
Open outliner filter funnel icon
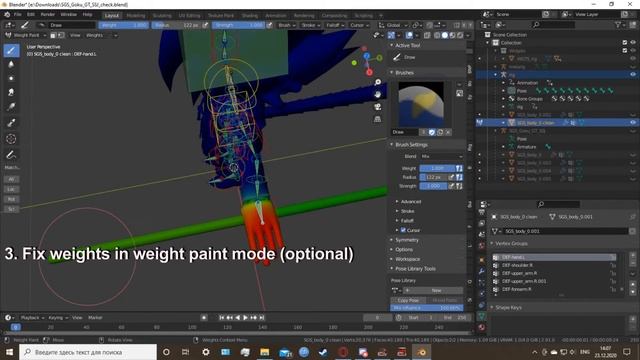618,25
